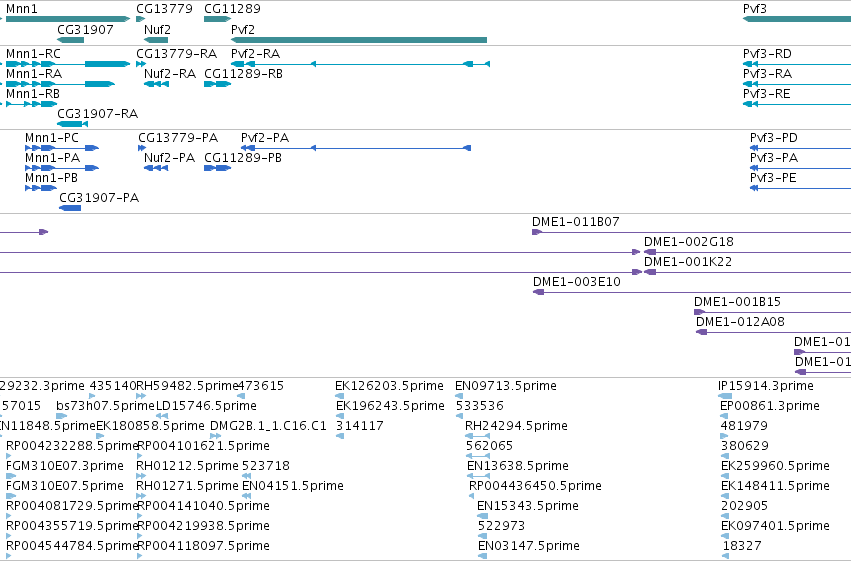Click the DME1-011B07 clone label
851x561 pixels.
575,222
